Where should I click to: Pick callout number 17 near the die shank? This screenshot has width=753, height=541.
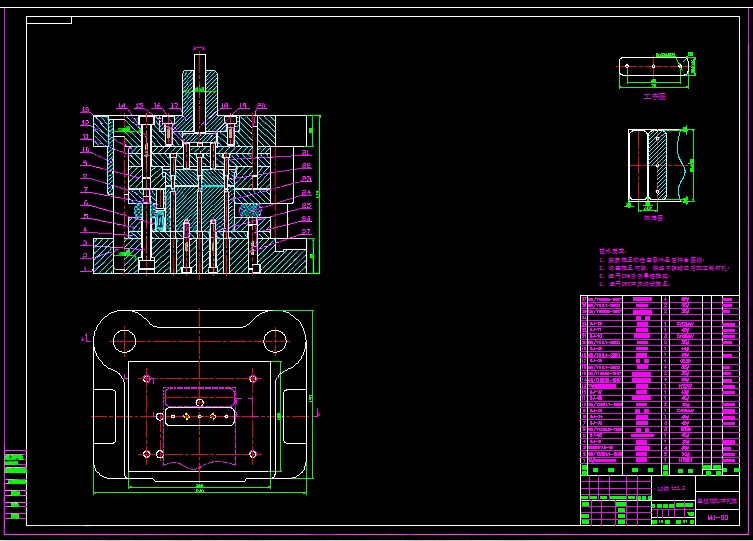coord(174,106)
